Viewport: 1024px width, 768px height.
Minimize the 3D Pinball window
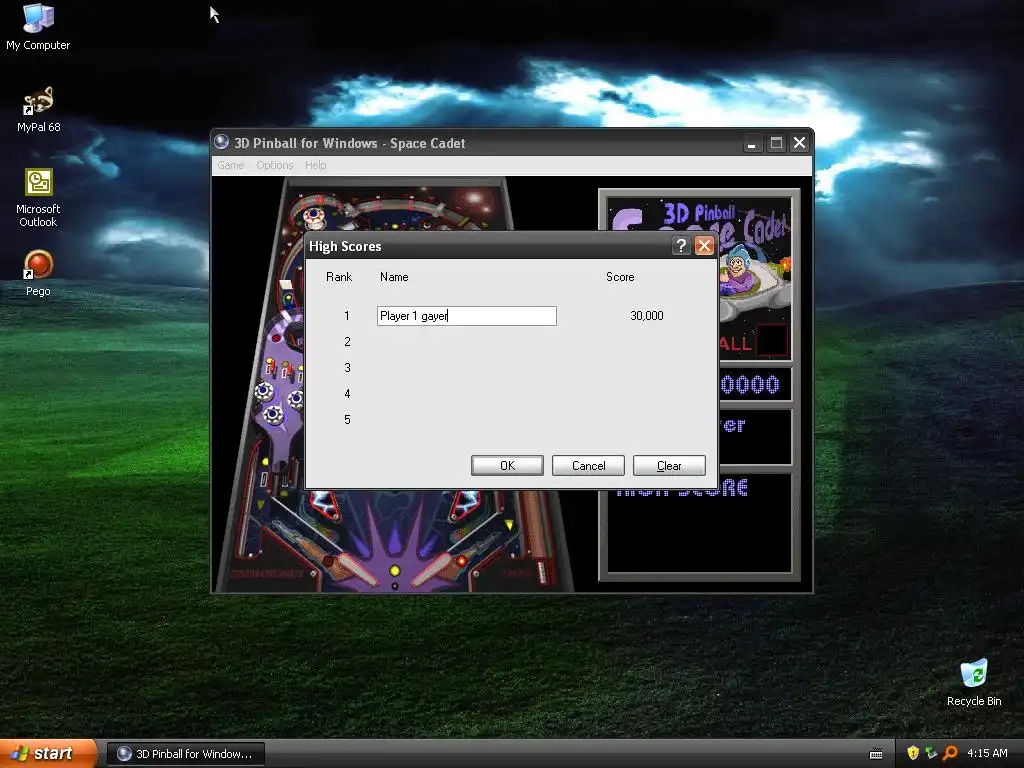752,143
